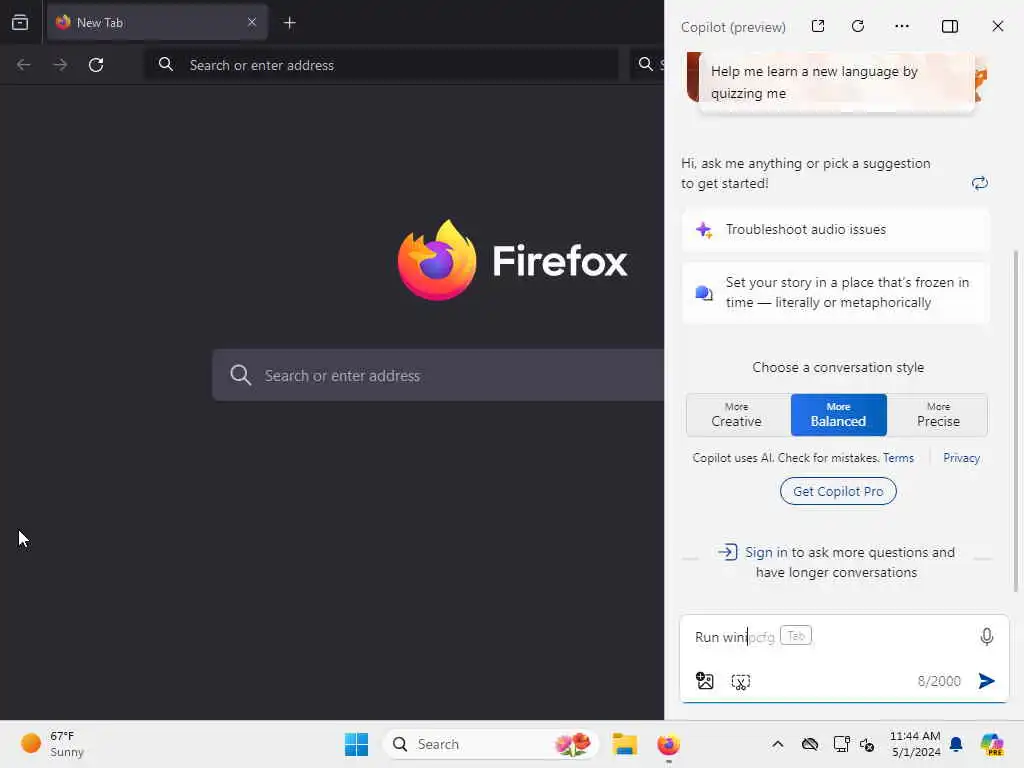Screen dimensions: 1024x768
Task: Select More Creative conversation style
Action: tap(737, 415)
